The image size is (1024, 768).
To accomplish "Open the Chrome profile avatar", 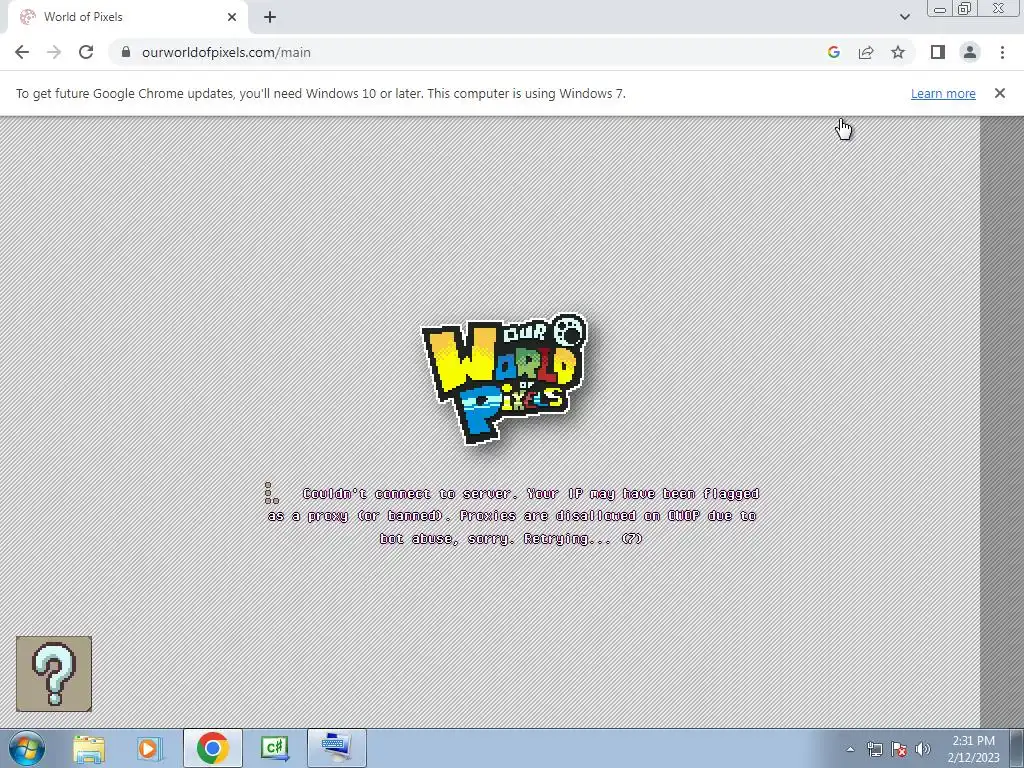I will click(970, 52).
